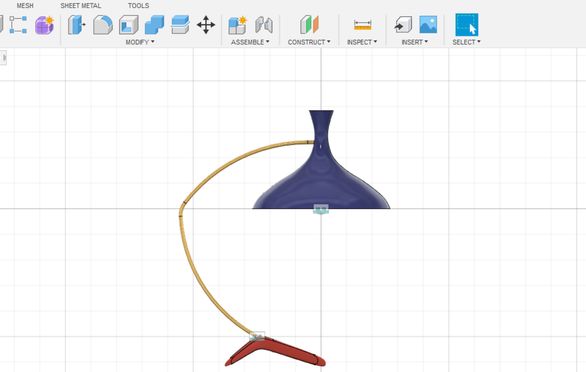Click the Move/Copy arrows icon
586x372 pixels.
[x=206, y=25]
